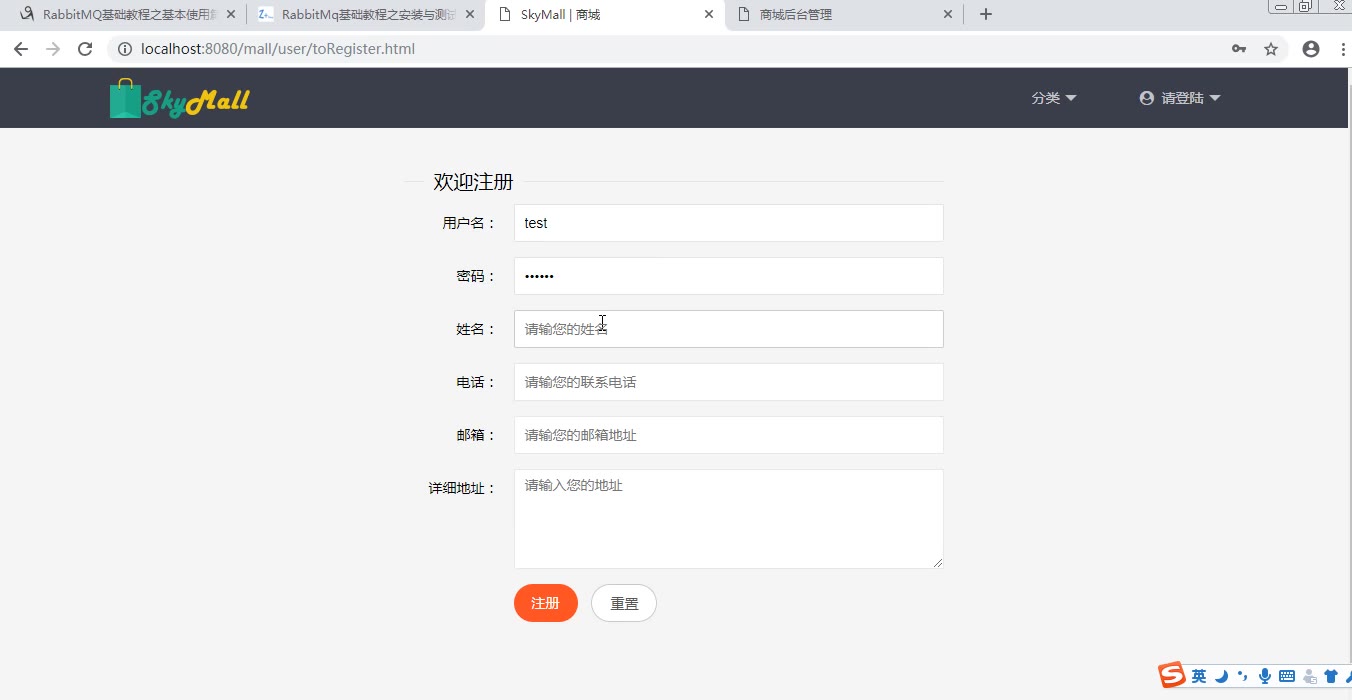1352x700 pixels.
Task: Open Chrome profile avatar icon
Action: coord(1311,49)
